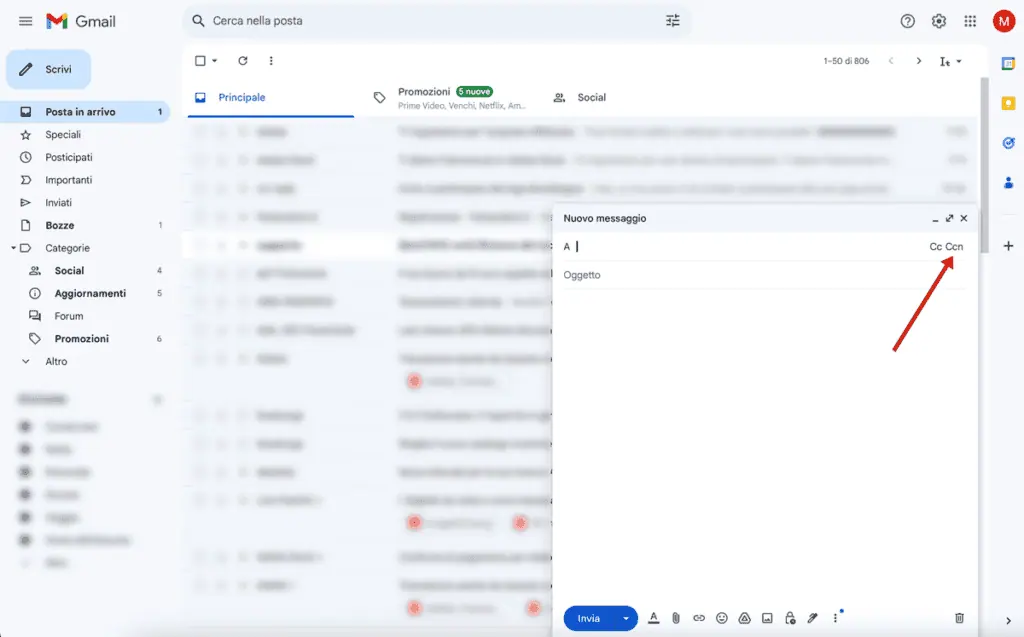1024x637 pixels.
Task: Open the Social inbox tab
Action: click(591, 98)
